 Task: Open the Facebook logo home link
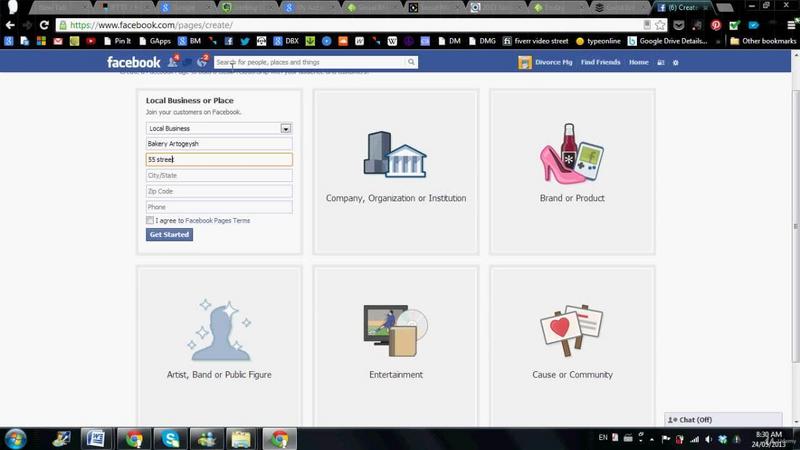pos(134,62)
